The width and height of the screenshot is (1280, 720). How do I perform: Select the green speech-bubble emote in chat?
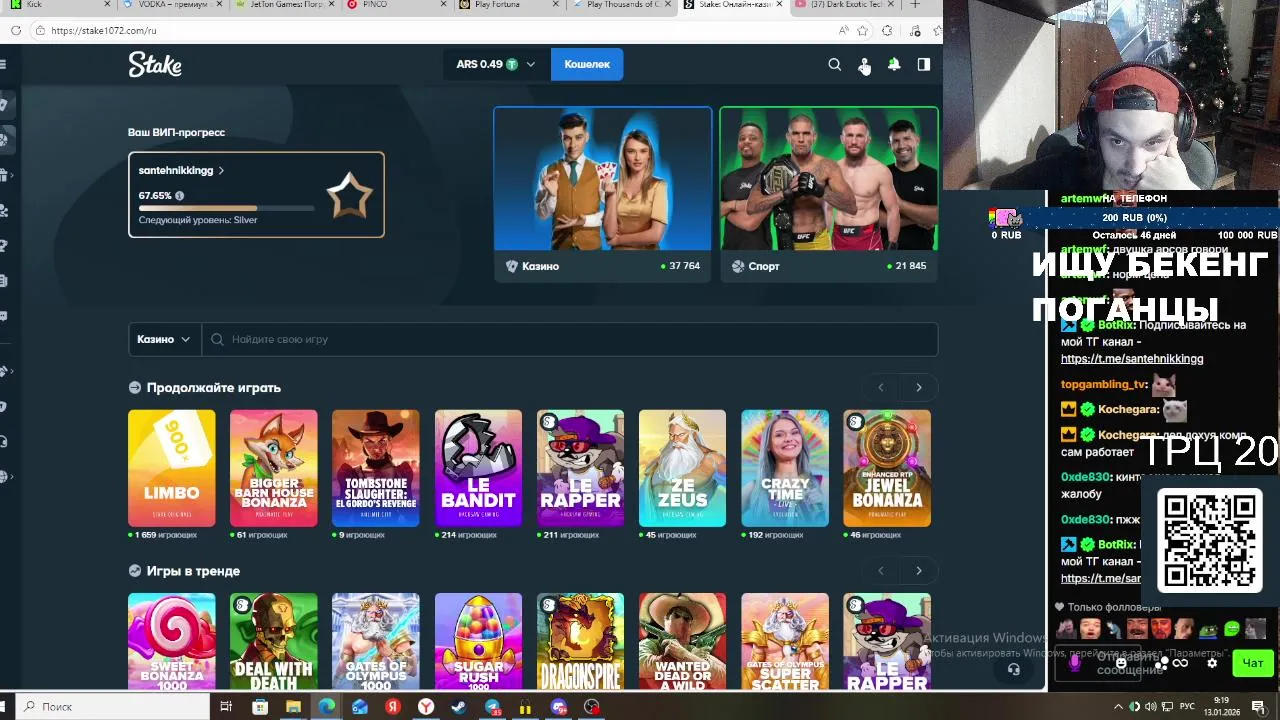click(1231, 628)
